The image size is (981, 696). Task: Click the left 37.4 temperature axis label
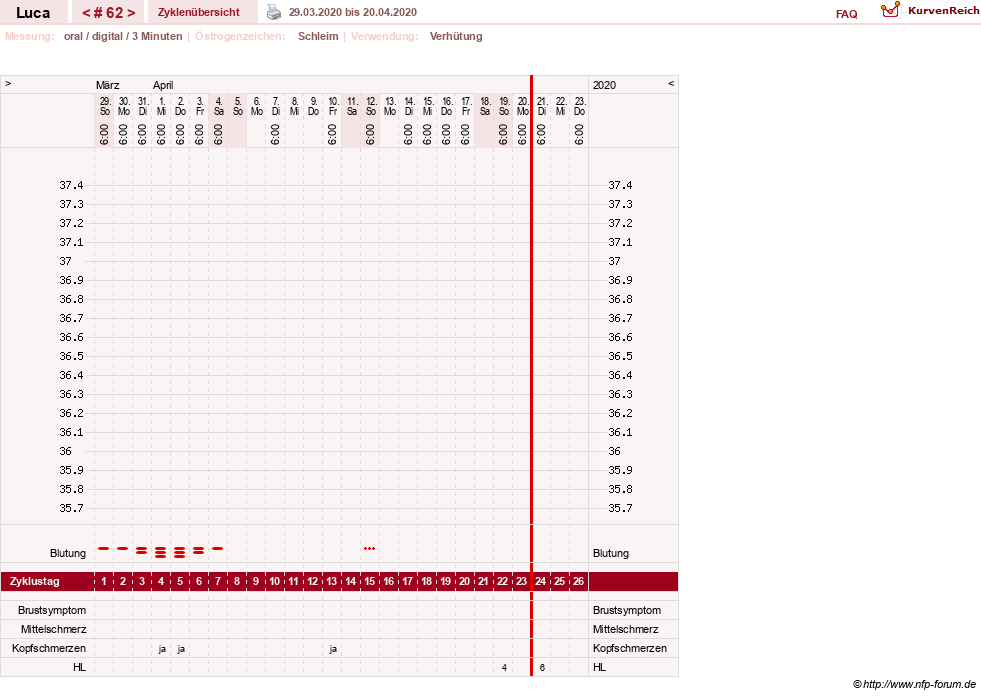point(71,185)
